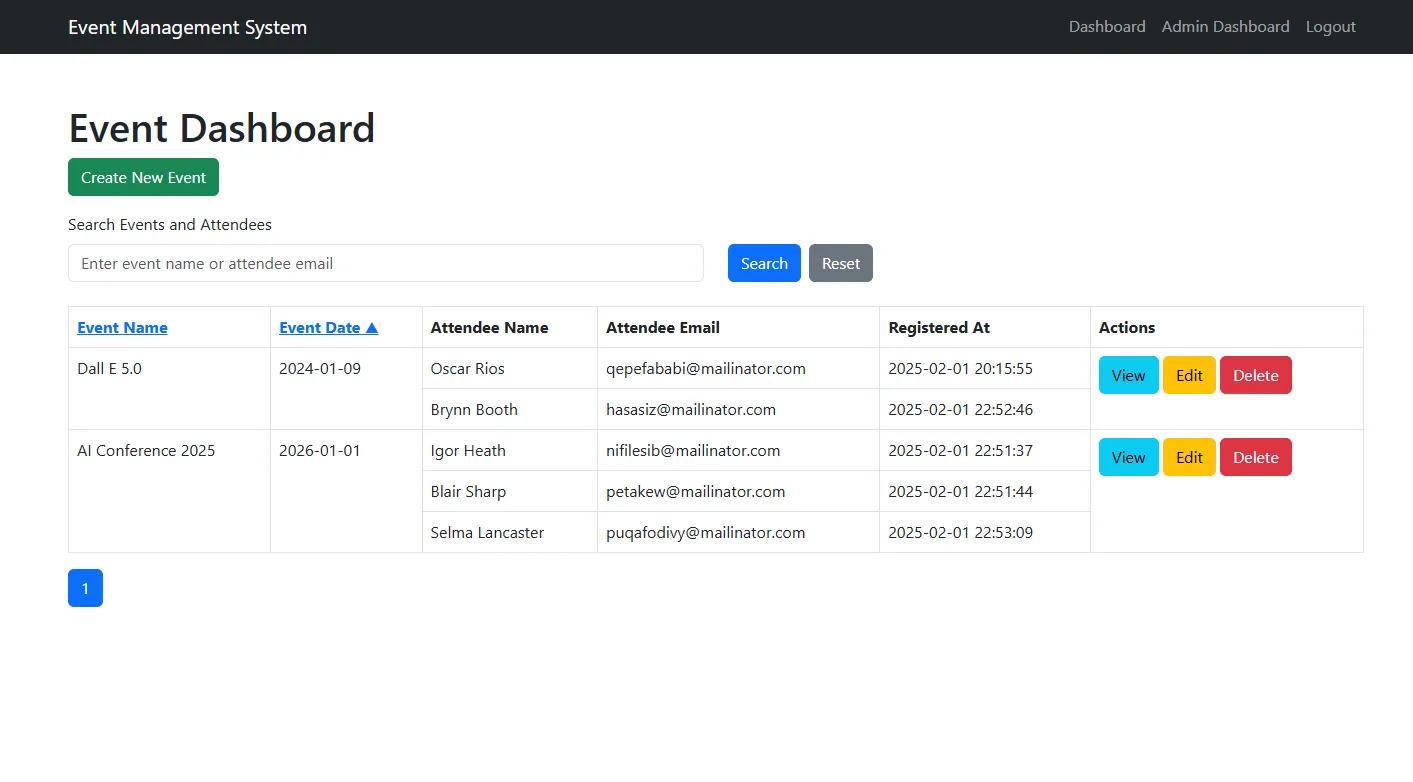The image size is (1413, 782).
Task: Delete the Dall E 5.0 event
Action: click(x=1255, y=375)
